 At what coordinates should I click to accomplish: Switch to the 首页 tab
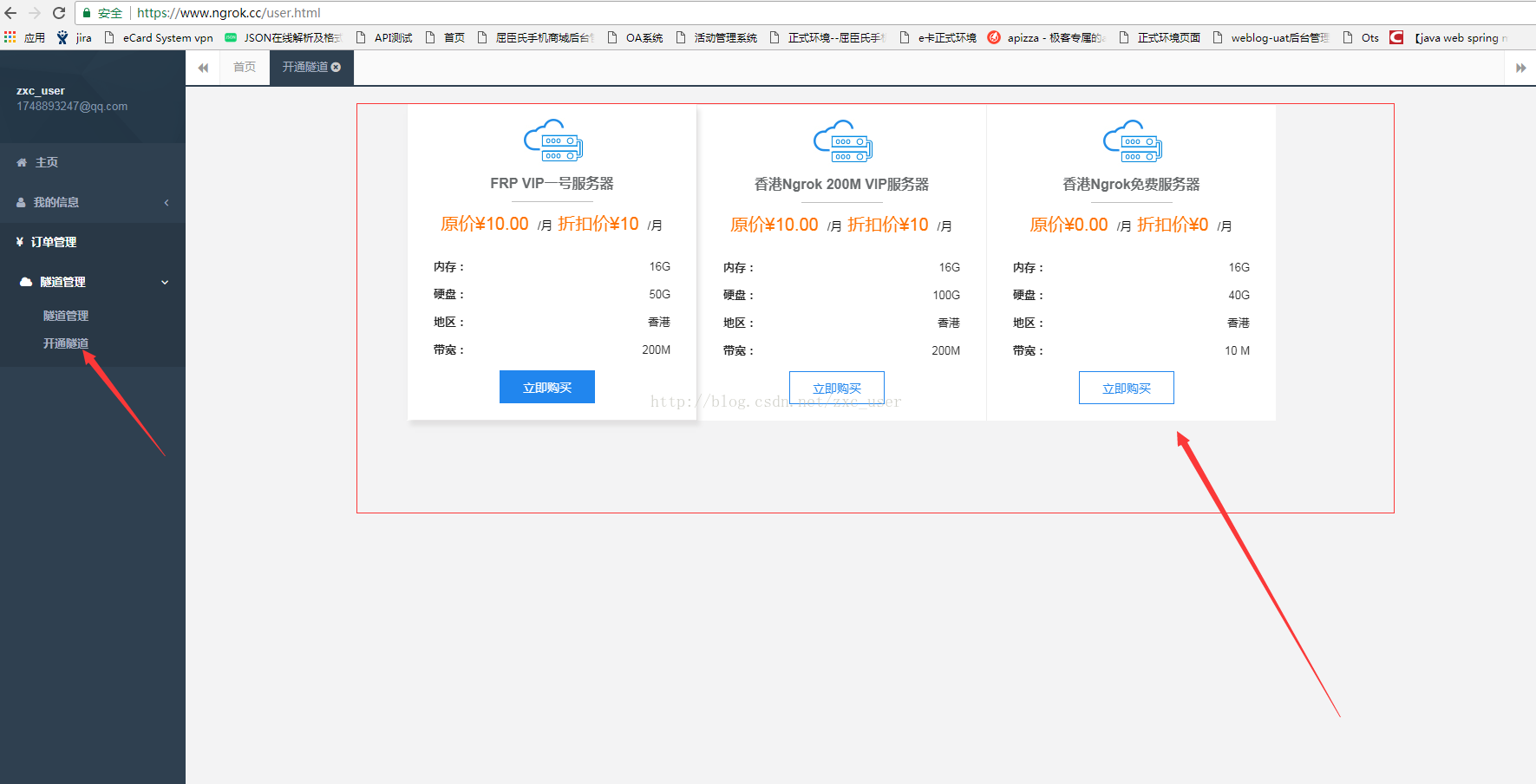click(x=245, y=67)
